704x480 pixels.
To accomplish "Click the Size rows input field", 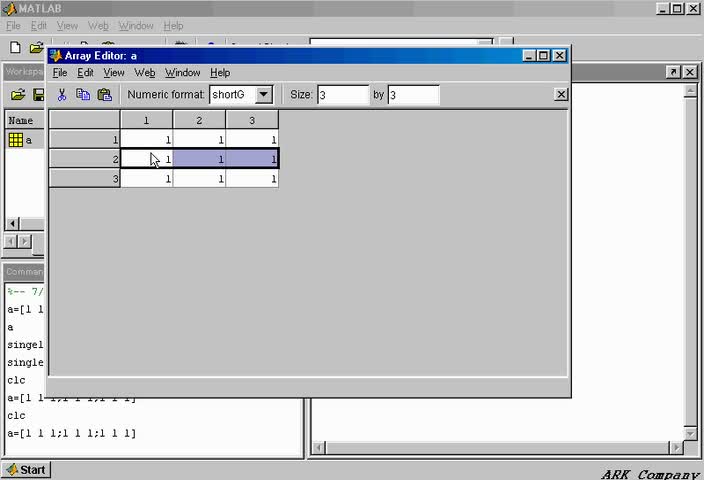I will point(343,95).
